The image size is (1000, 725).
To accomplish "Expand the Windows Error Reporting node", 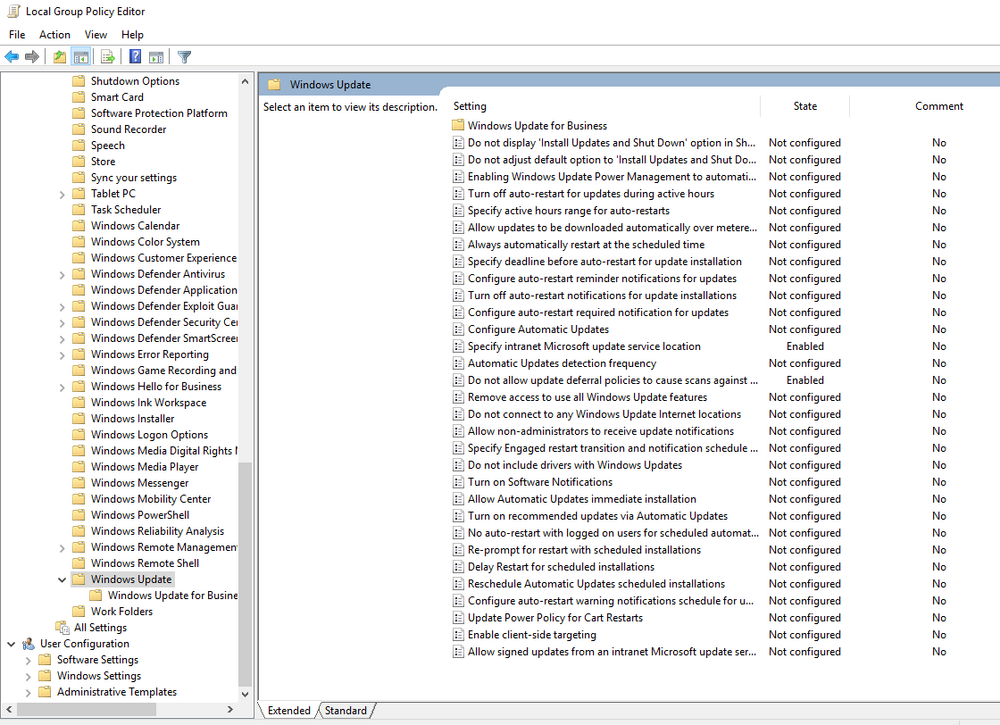I will click(x=62, y=355).
